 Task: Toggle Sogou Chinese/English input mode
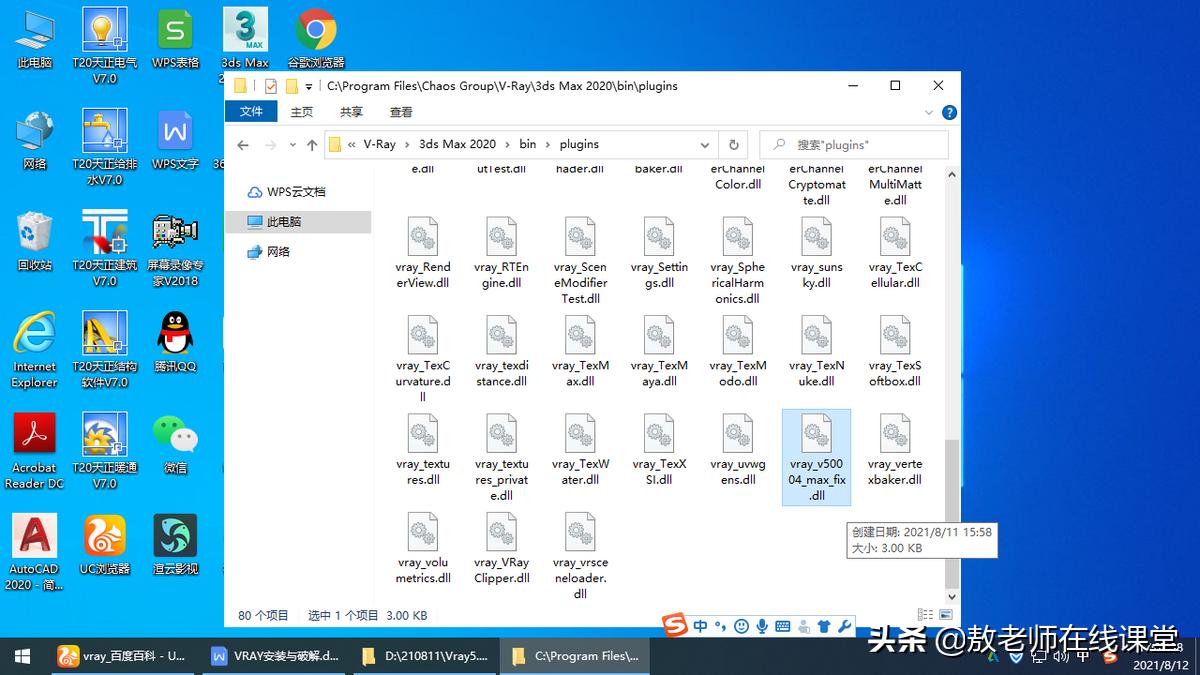click(x=700, y=626)
